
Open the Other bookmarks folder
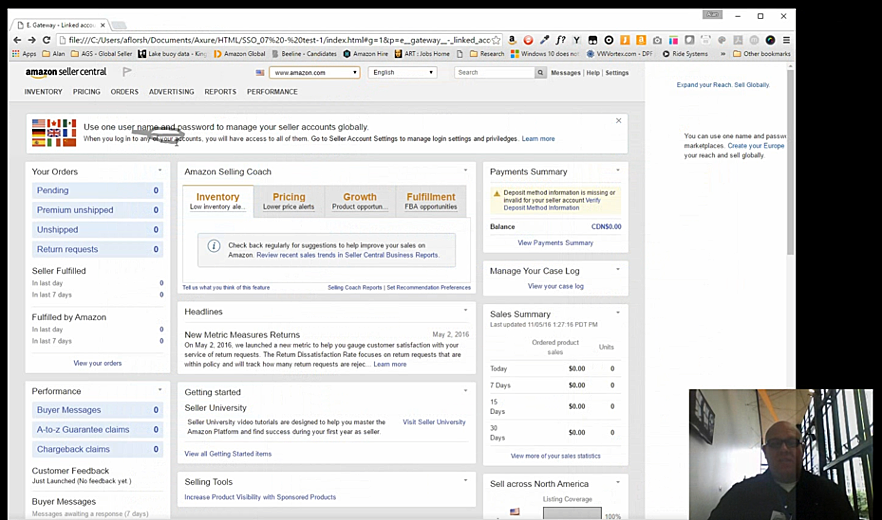point(762,54)
